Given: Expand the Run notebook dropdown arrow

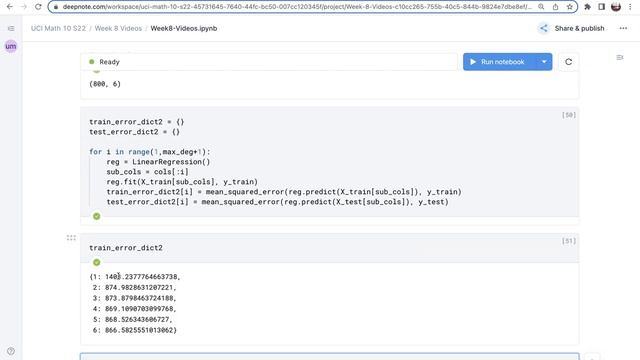Looking at the screenshot, I should tap(544, 62).
